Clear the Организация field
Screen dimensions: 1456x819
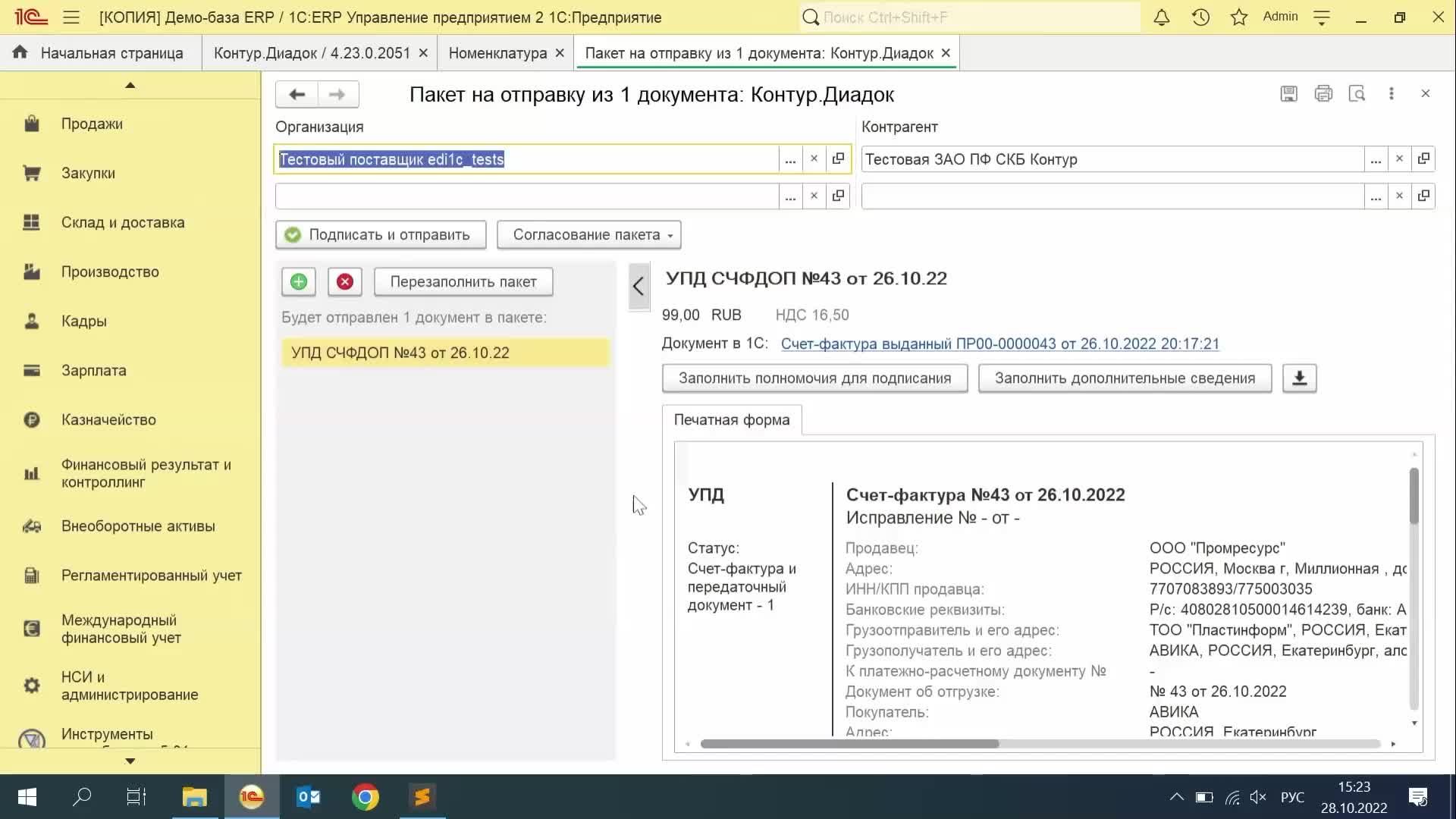coord(814,159)
